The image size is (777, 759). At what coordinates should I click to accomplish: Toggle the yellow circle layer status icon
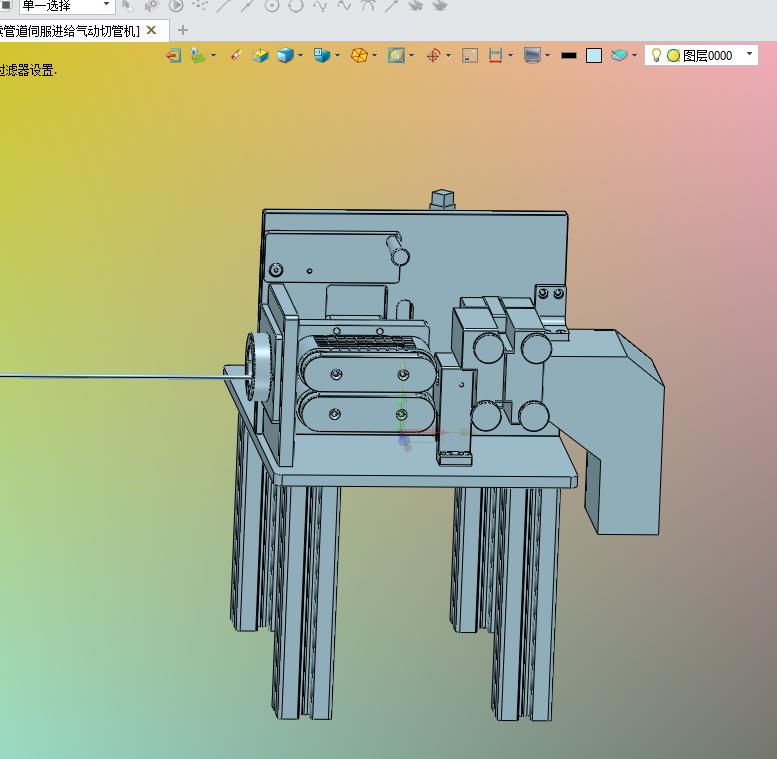point(673,56)
